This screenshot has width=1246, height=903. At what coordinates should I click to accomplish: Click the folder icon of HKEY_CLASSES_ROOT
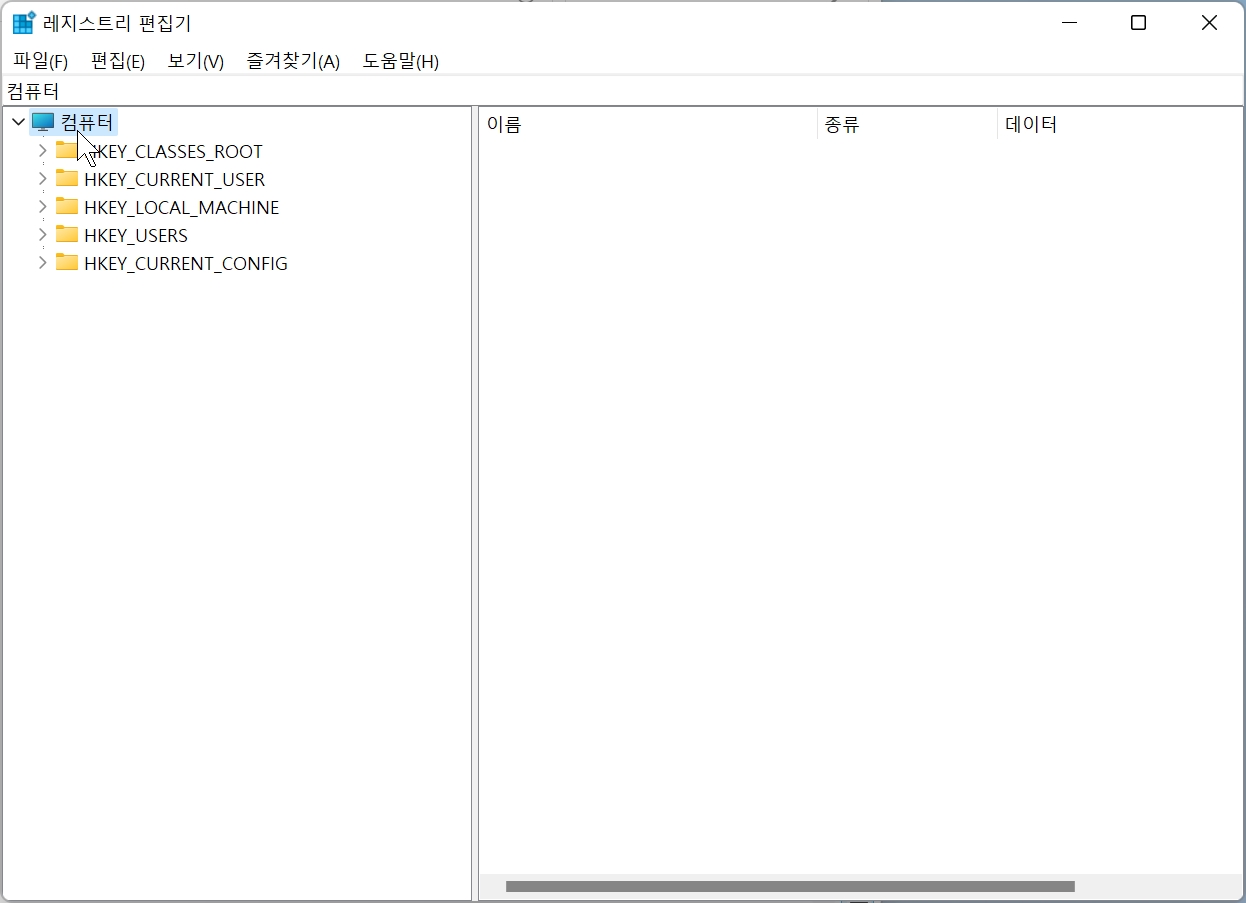tap(66, 151)
